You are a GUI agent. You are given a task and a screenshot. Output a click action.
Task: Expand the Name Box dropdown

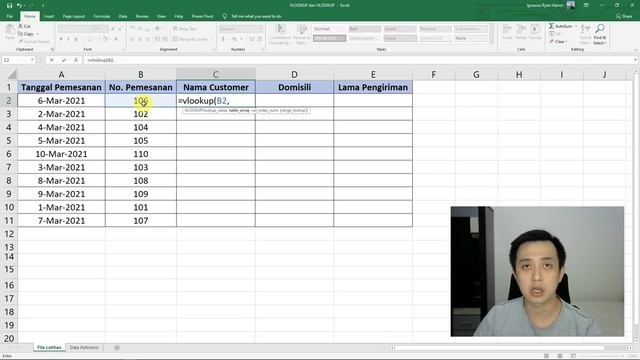32,60
